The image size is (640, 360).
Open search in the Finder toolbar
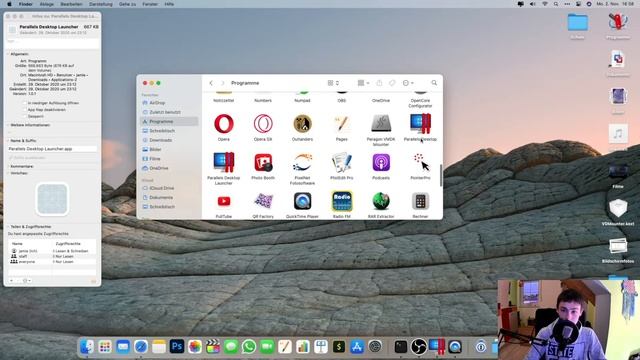[434, 83]
